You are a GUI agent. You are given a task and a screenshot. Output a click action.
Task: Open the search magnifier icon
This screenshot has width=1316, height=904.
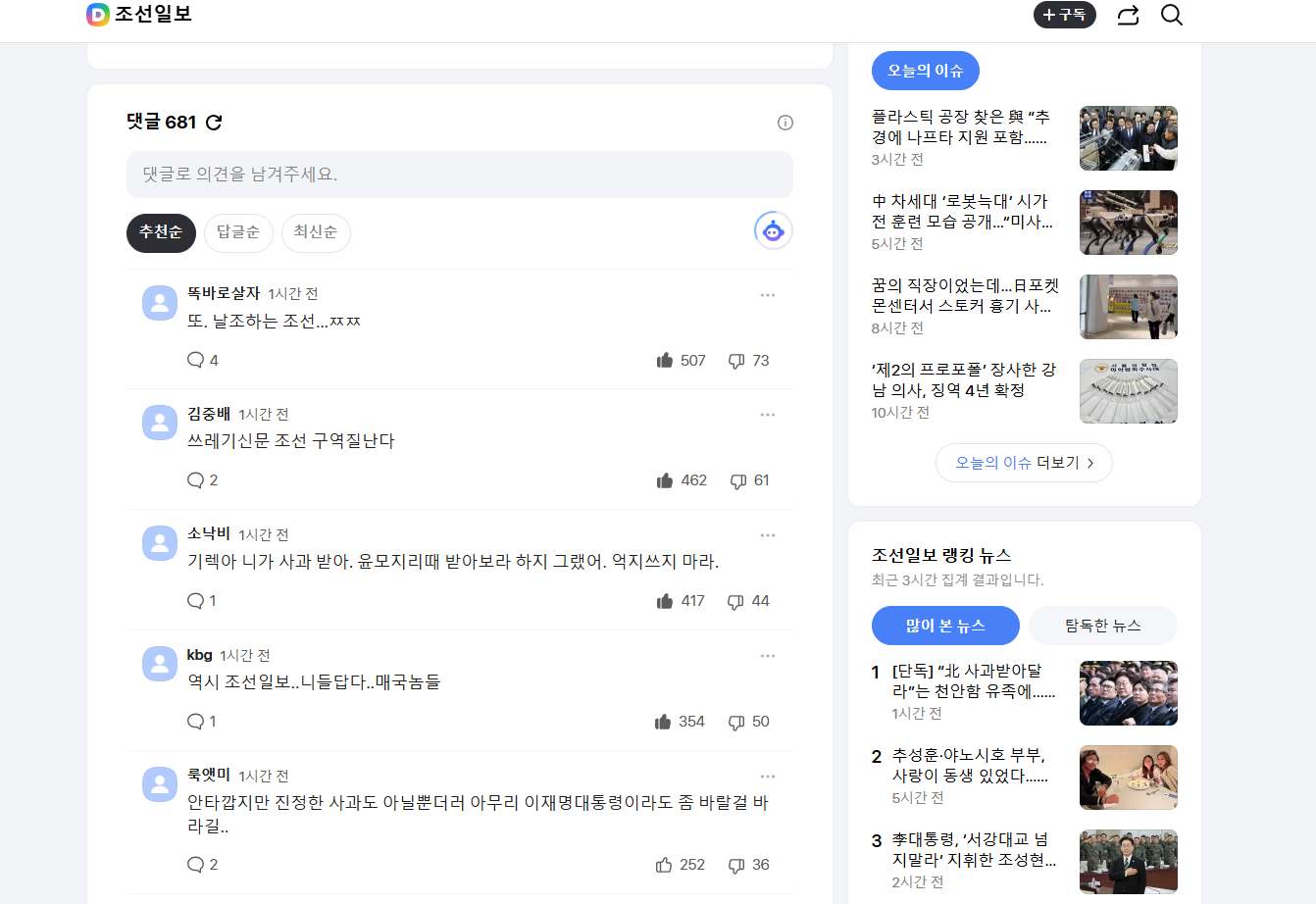[1172, 15]
